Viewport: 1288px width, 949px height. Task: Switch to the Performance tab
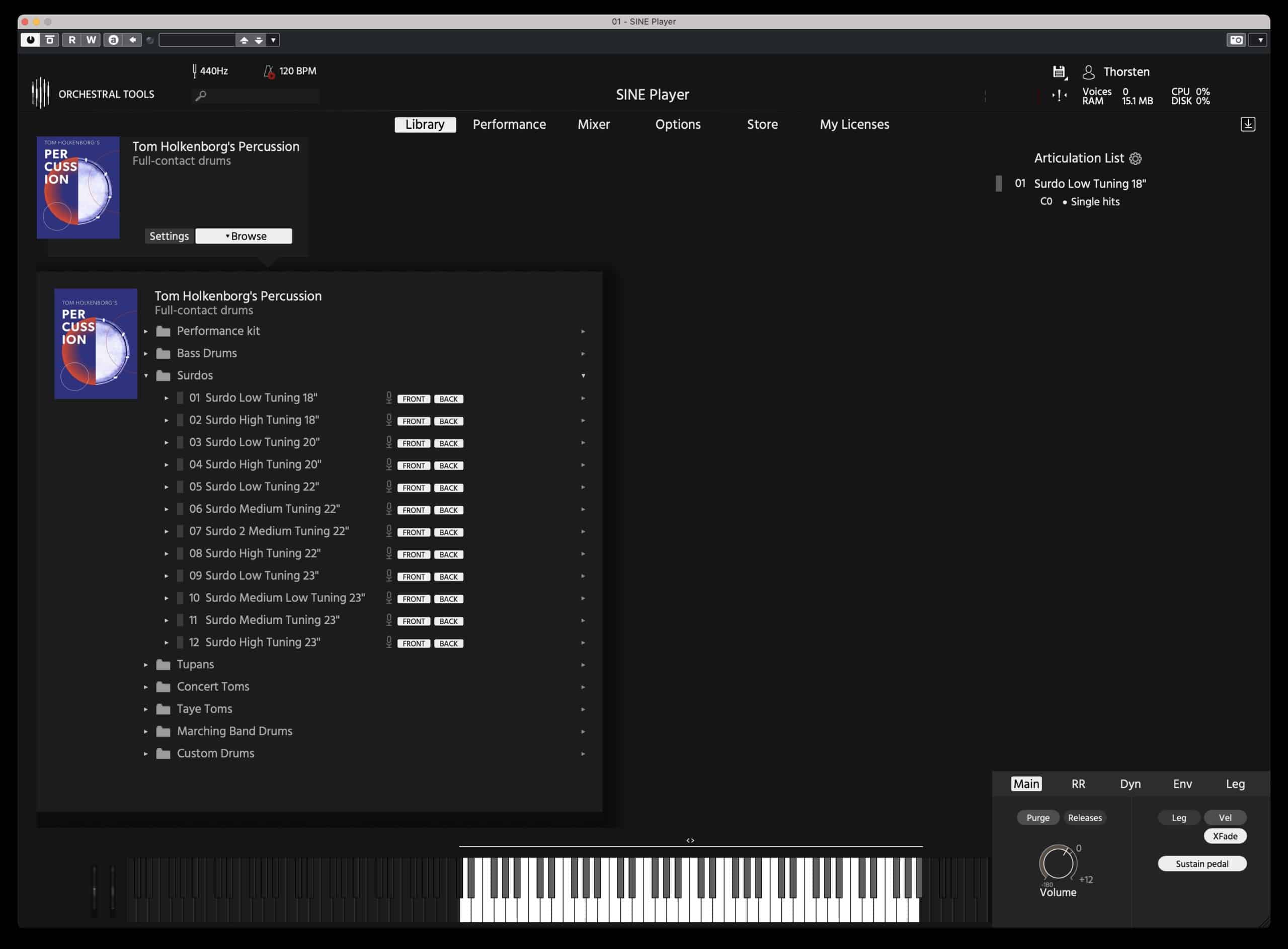(x=509, y=124)
